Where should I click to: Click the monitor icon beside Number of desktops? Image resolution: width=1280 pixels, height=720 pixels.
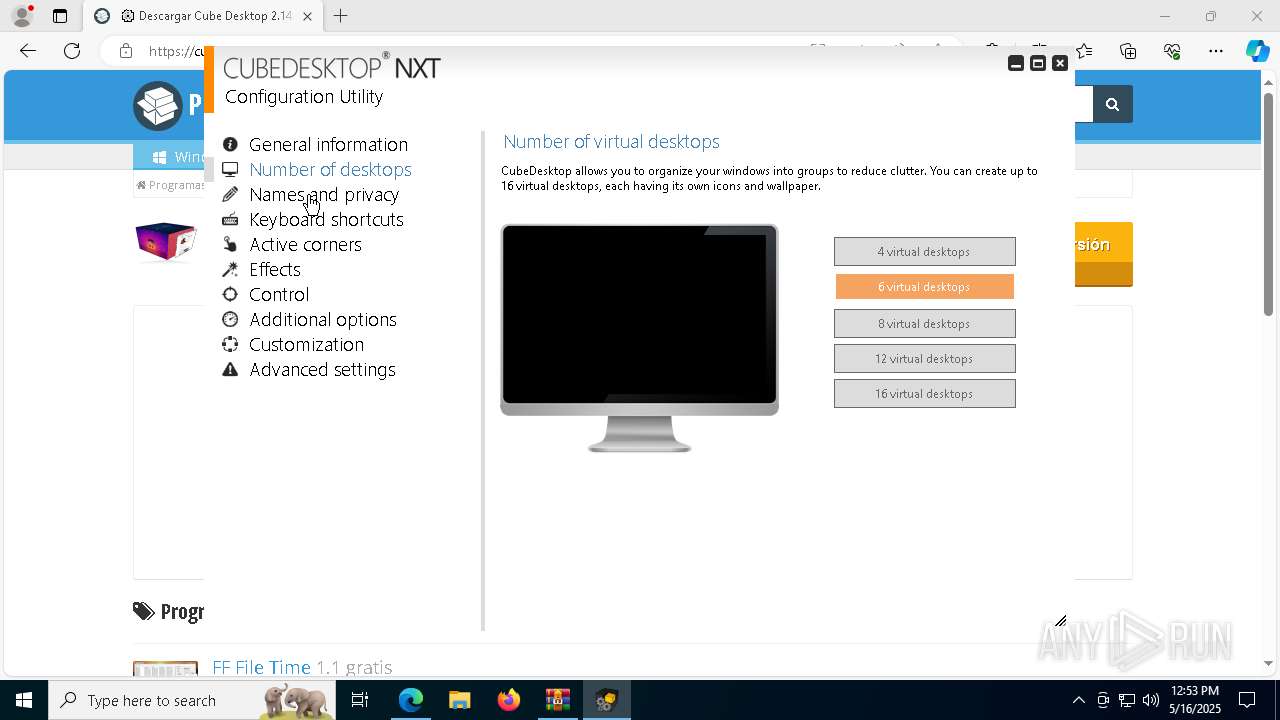(x=230, y=169)
